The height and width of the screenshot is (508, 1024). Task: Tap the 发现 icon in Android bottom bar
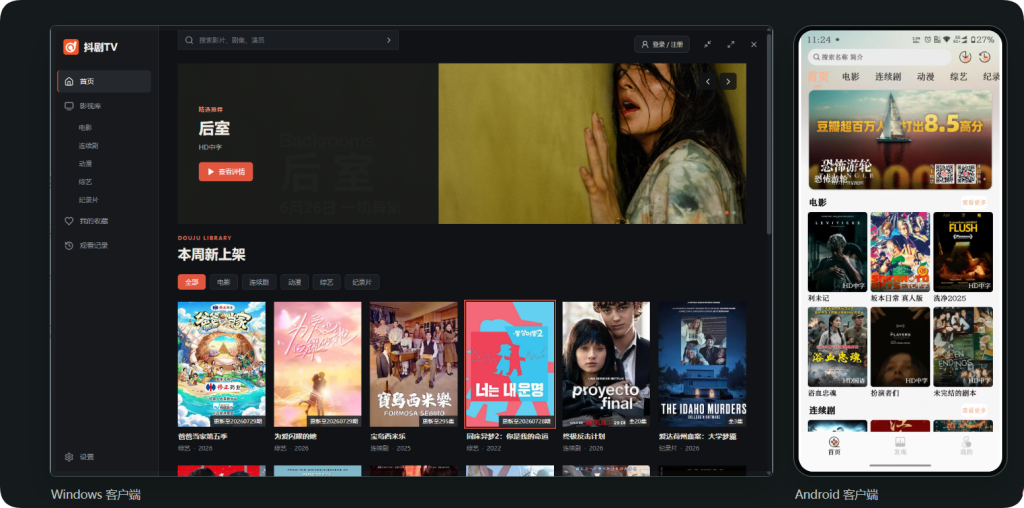point(900,441)
